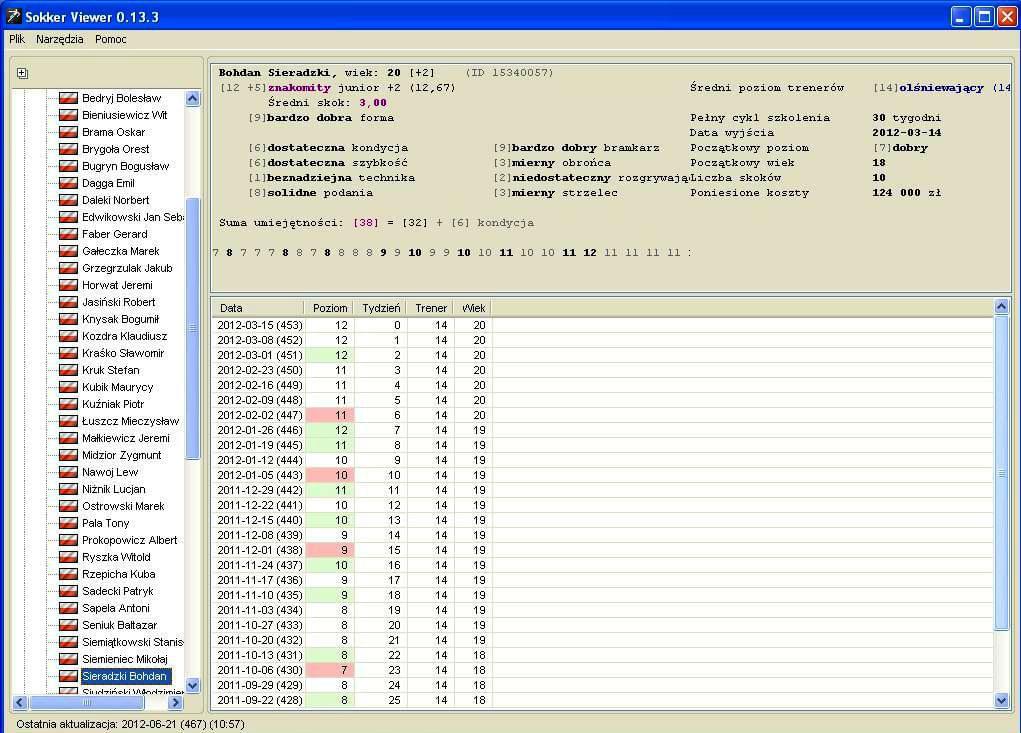This screenshot has width=1021, height=733.
Task: Select player Brygoła Orest
Action: coord(115,149)
